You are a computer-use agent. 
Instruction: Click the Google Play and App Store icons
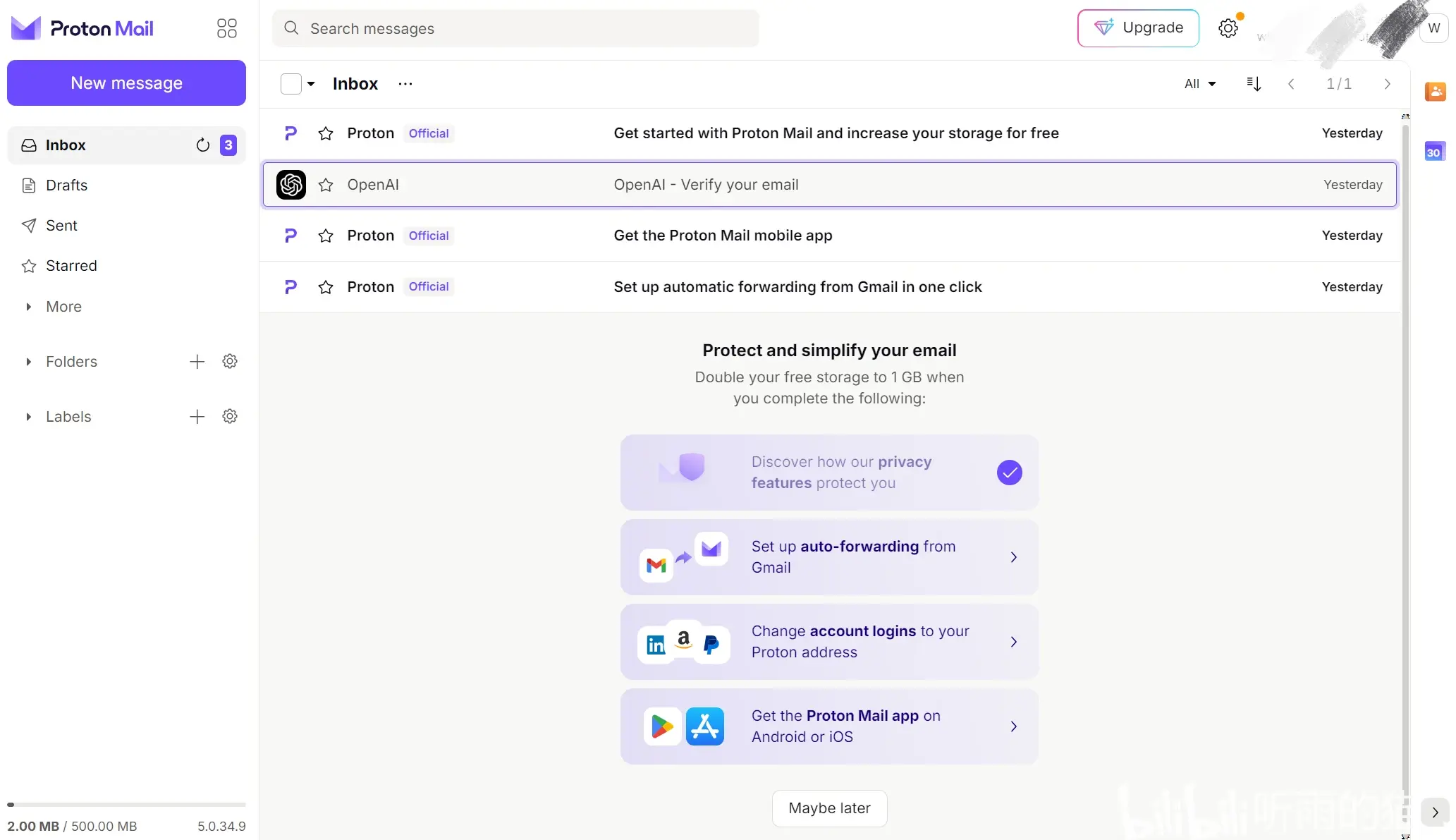(x=684, y=726)
